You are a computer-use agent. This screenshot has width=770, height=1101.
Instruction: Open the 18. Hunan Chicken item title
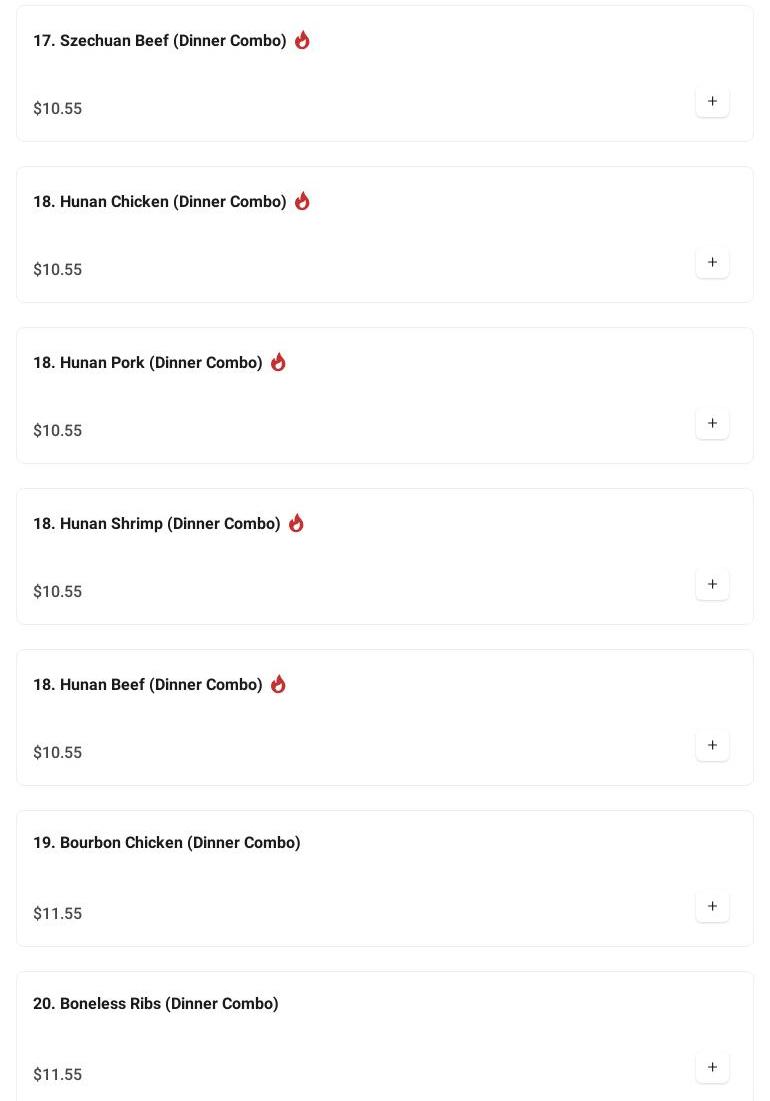coord(160,202)
